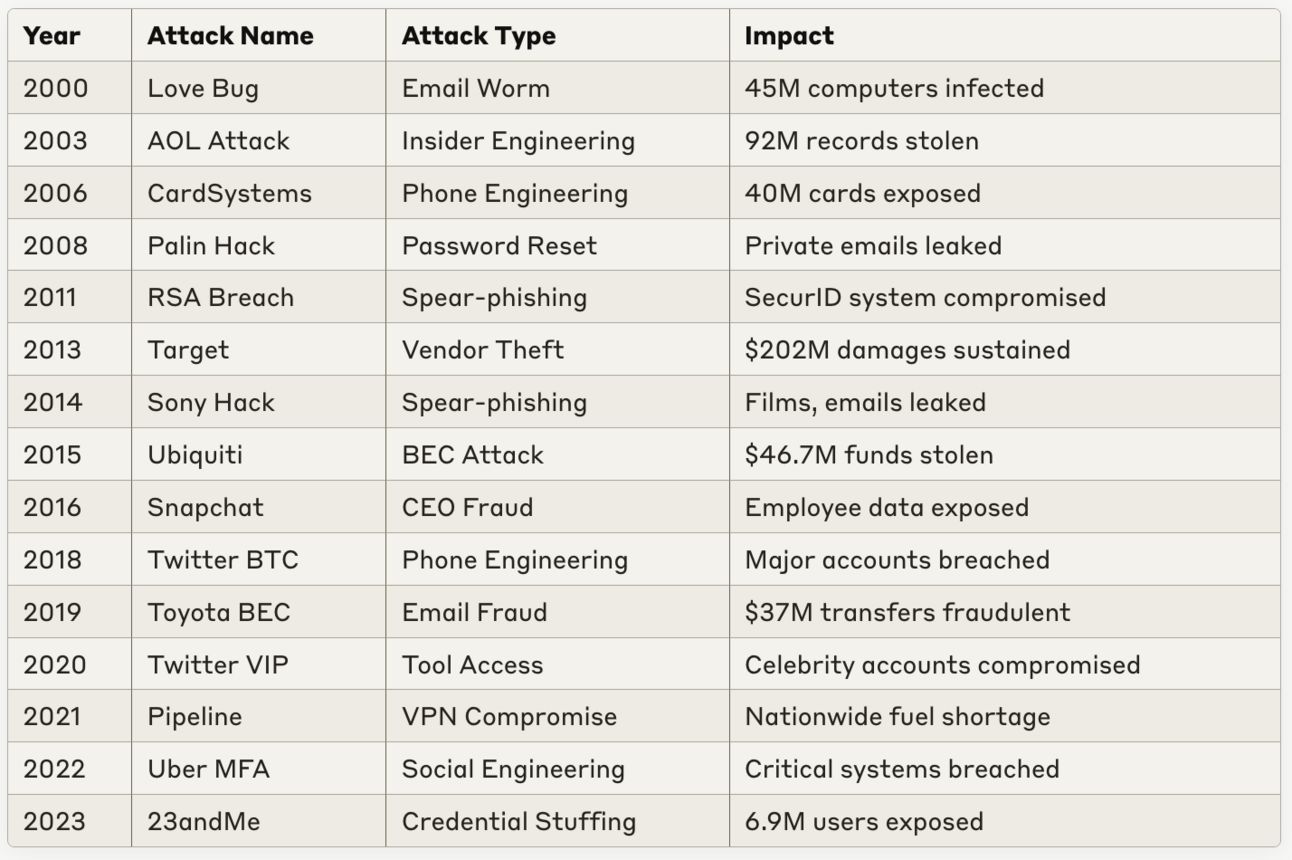This screenshot has height=860, width=1292.
Task: Select the Target attack name cell
Action: click(258, 350)
